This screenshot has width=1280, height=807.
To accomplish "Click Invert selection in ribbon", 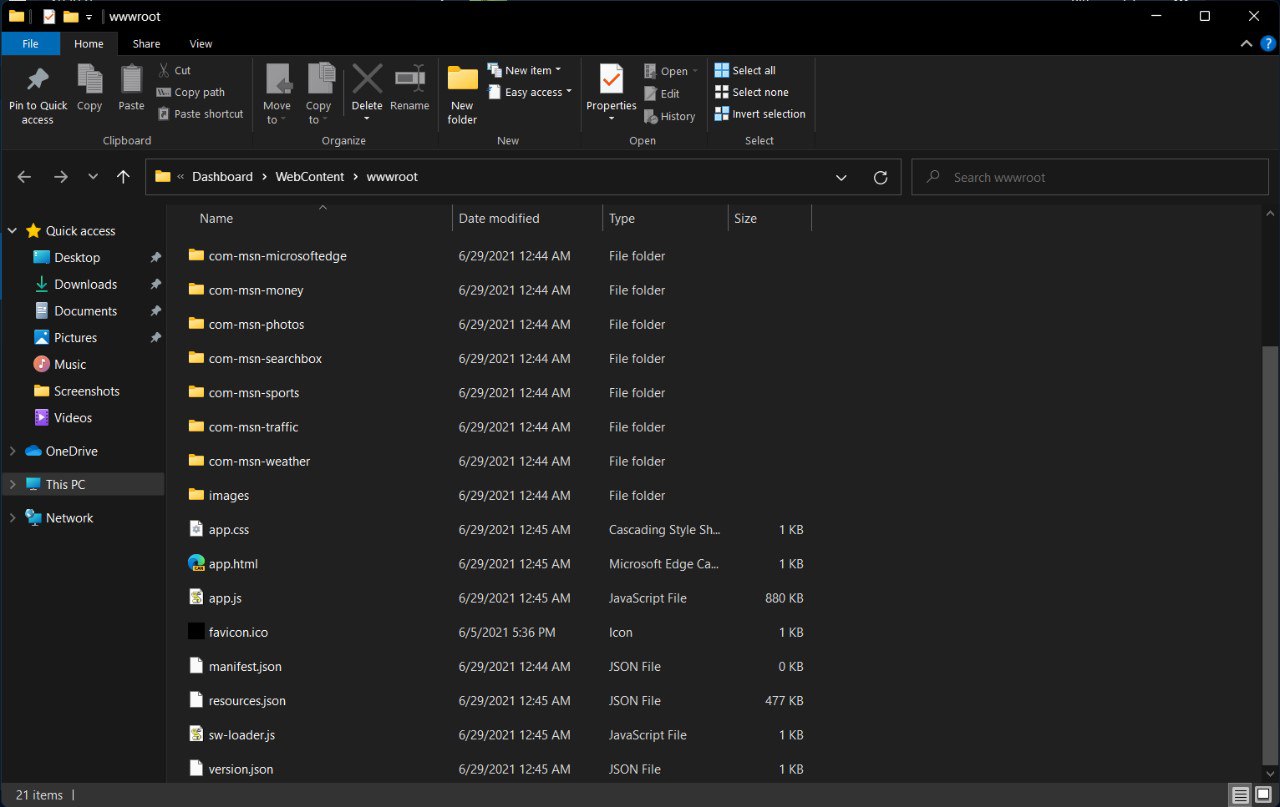I will click(760, 114).
